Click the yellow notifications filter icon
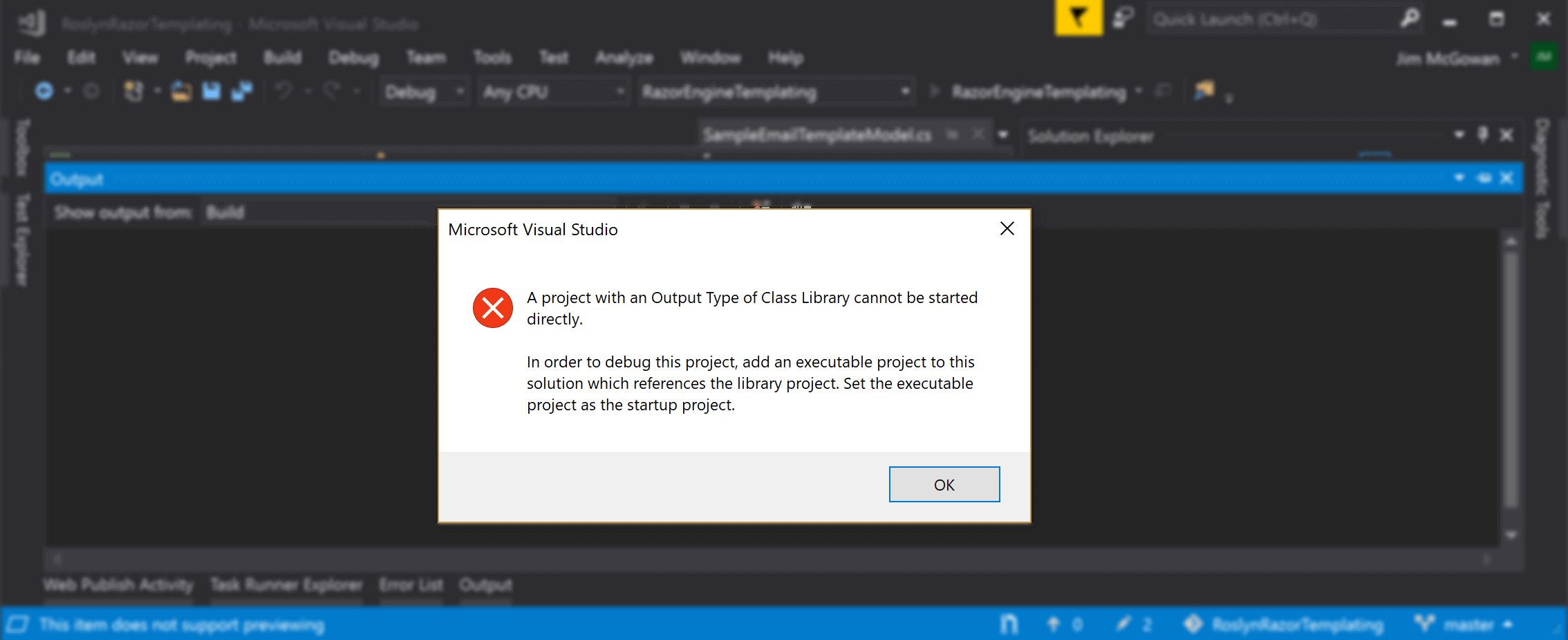 tap(1079, 17)
